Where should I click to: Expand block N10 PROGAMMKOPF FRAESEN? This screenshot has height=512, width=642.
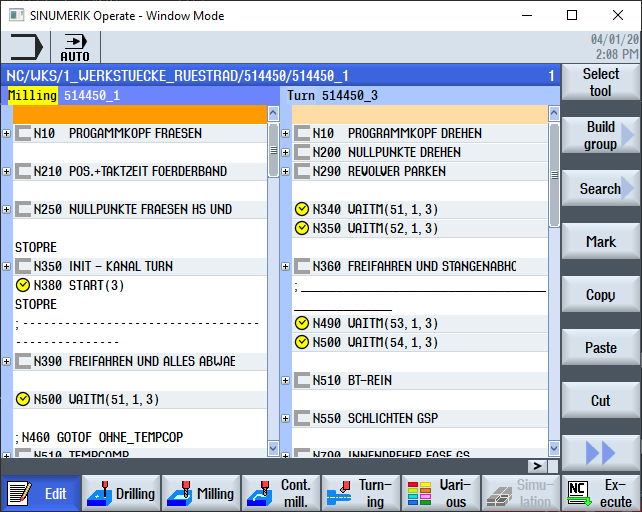pos(7,134)
